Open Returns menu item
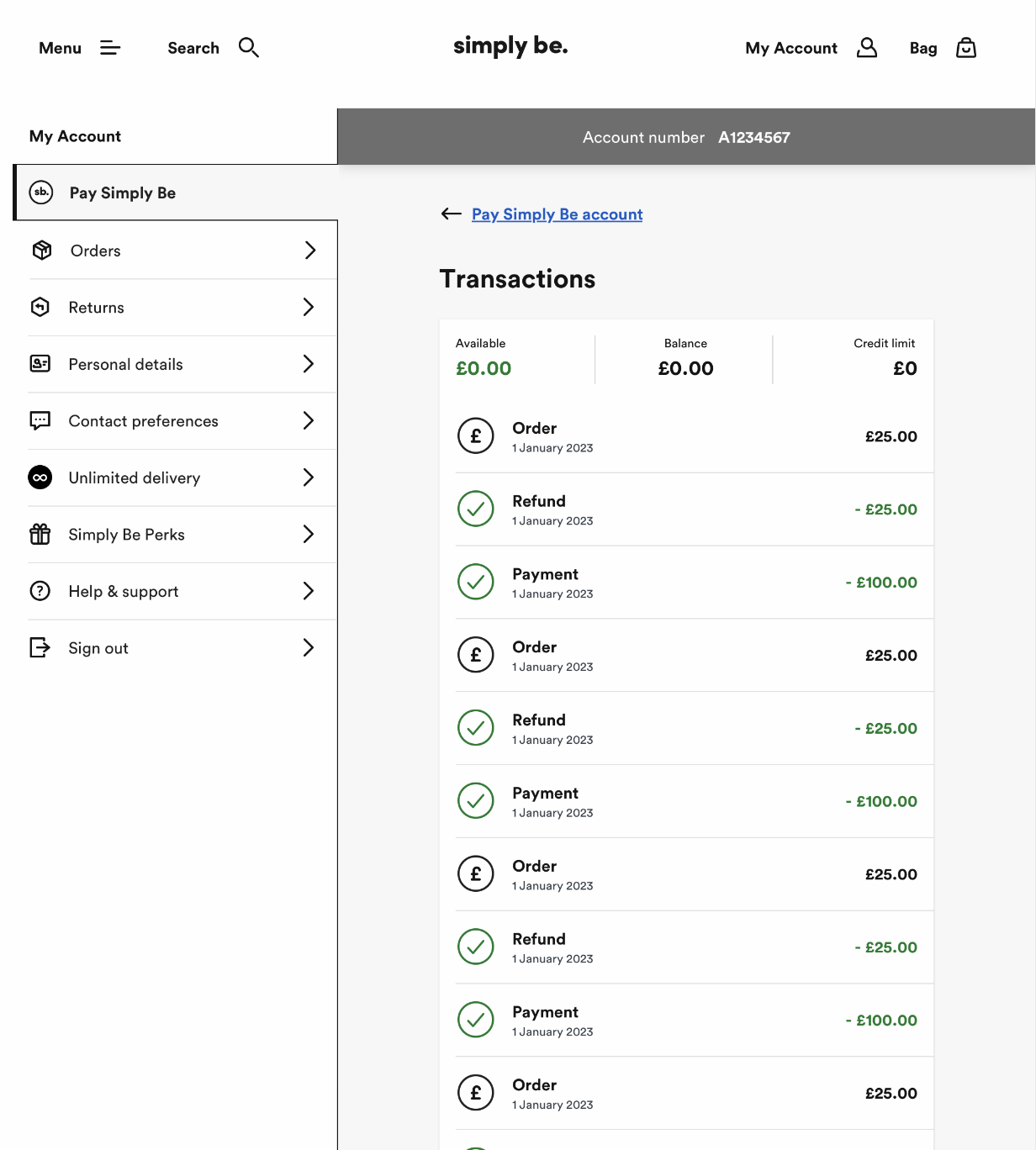Screen dimensions: 1036x1150 (x=182, y=308)
